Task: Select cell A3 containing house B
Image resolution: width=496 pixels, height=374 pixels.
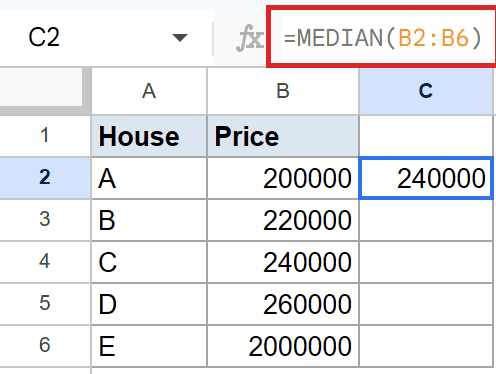Action: [x=149, y=220]
